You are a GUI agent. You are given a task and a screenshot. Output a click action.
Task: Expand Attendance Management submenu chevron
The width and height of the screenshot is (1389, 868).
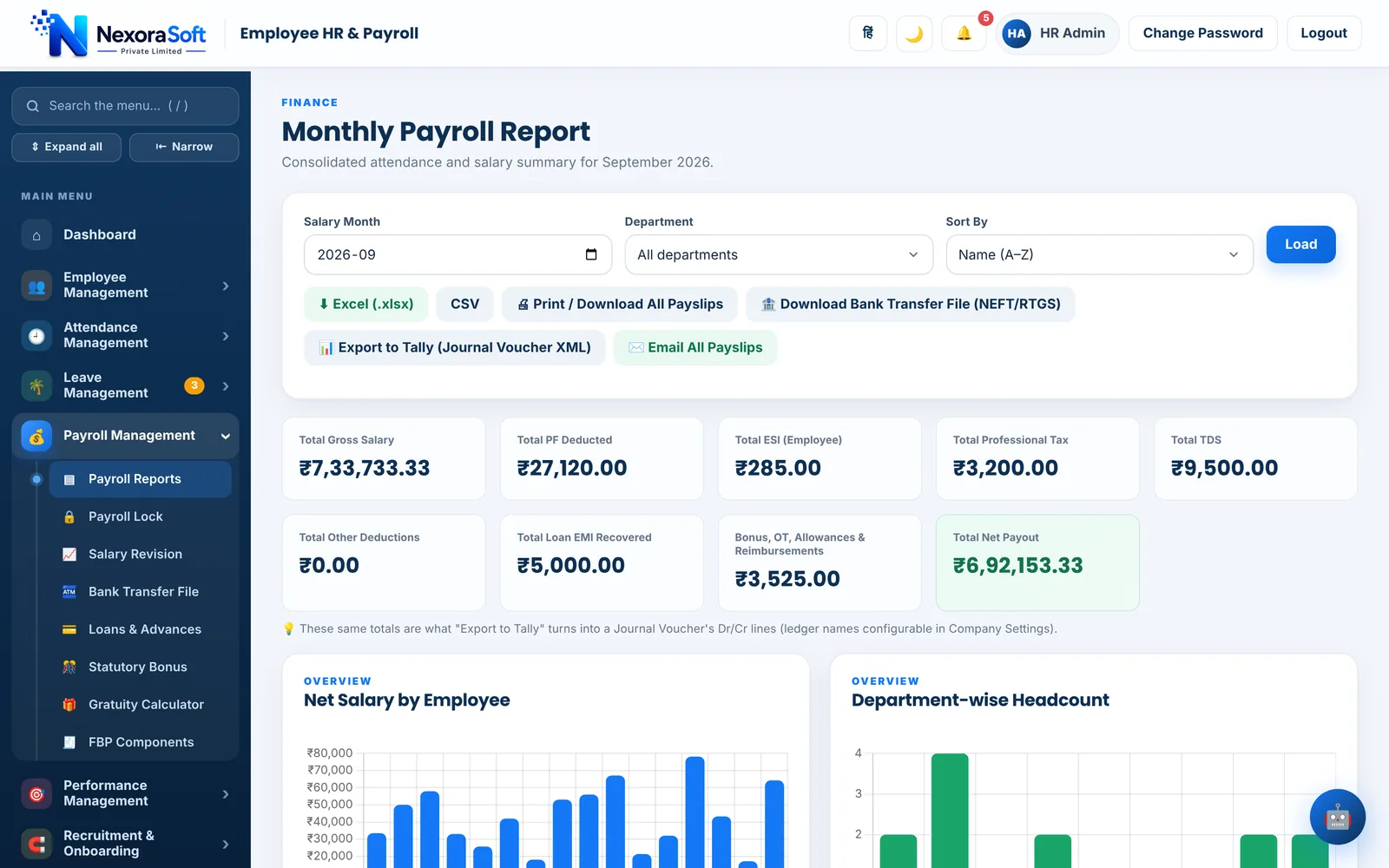pos(226,336)
